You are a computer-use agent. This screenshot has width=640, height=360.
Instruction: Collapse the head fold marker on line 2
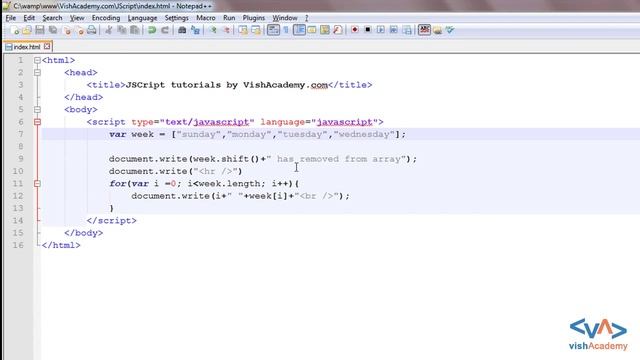(x=37, y=73)
